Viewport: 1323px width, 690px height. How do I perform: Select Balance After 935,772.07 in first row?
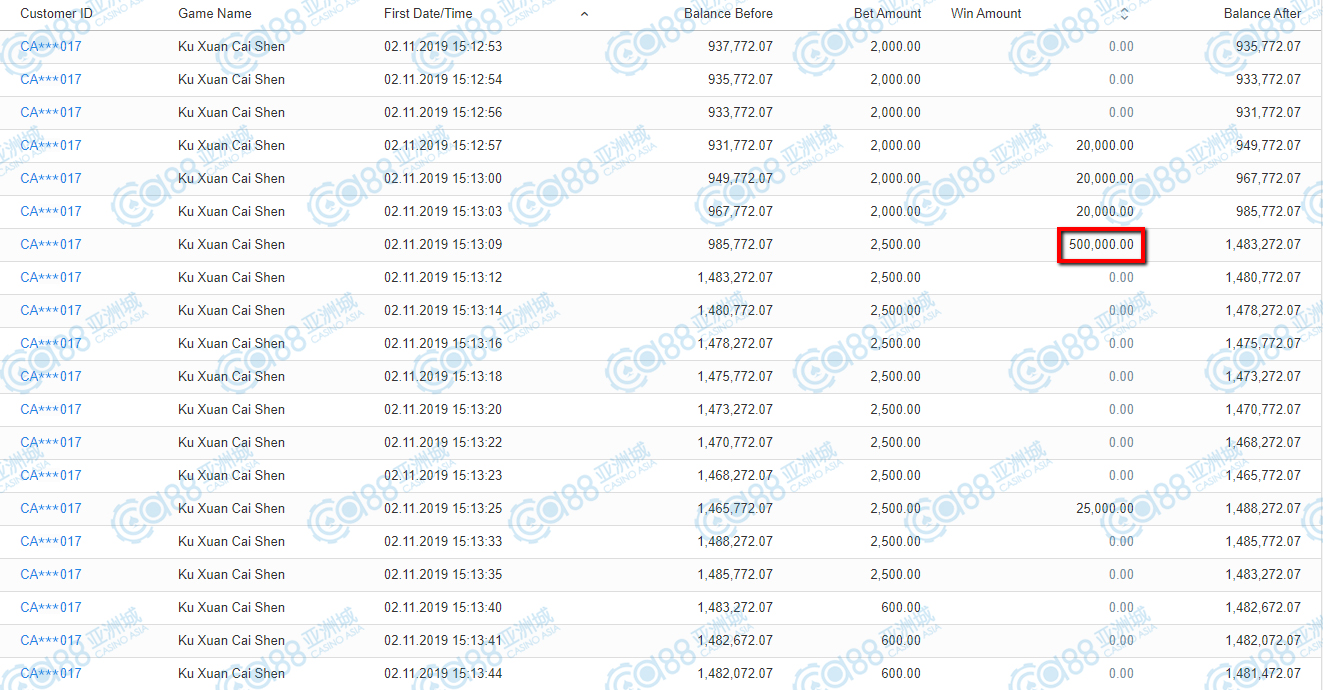(1269, 46)
